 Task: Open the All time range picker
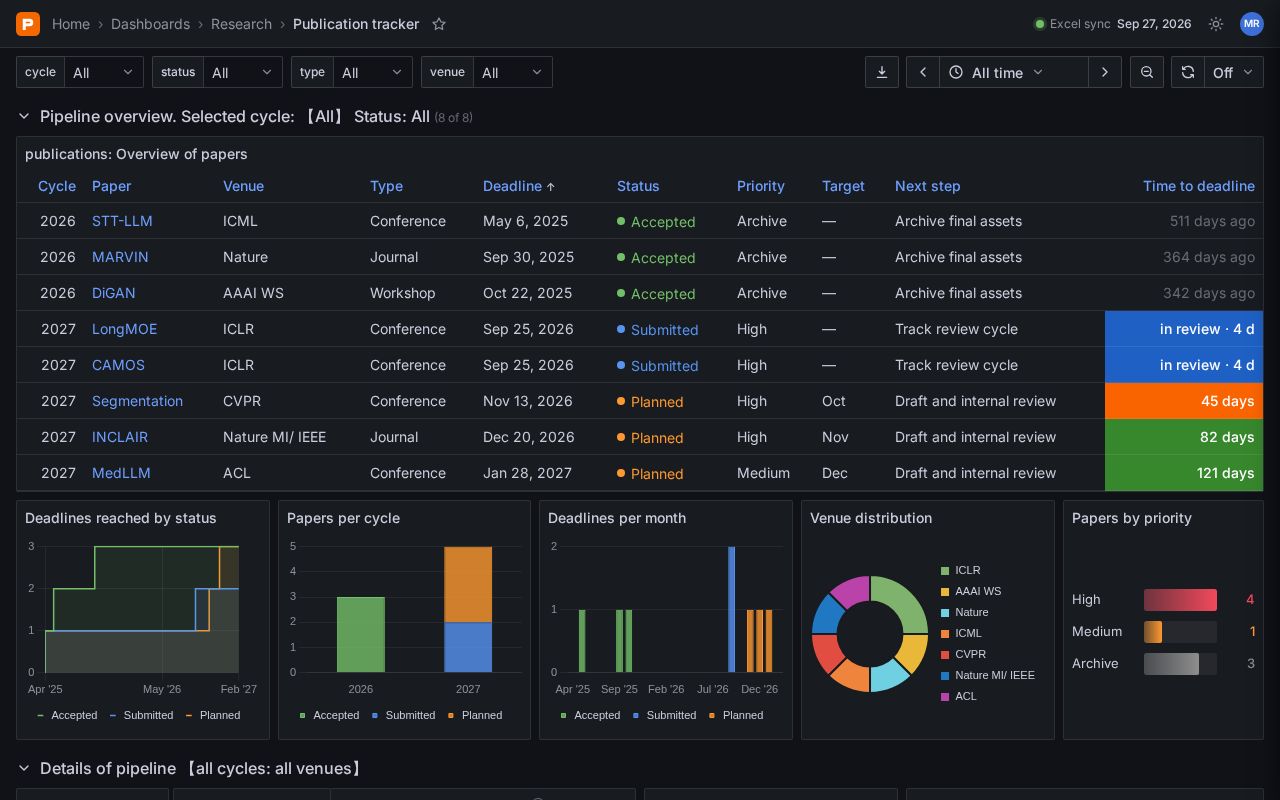coord(1013,72)
